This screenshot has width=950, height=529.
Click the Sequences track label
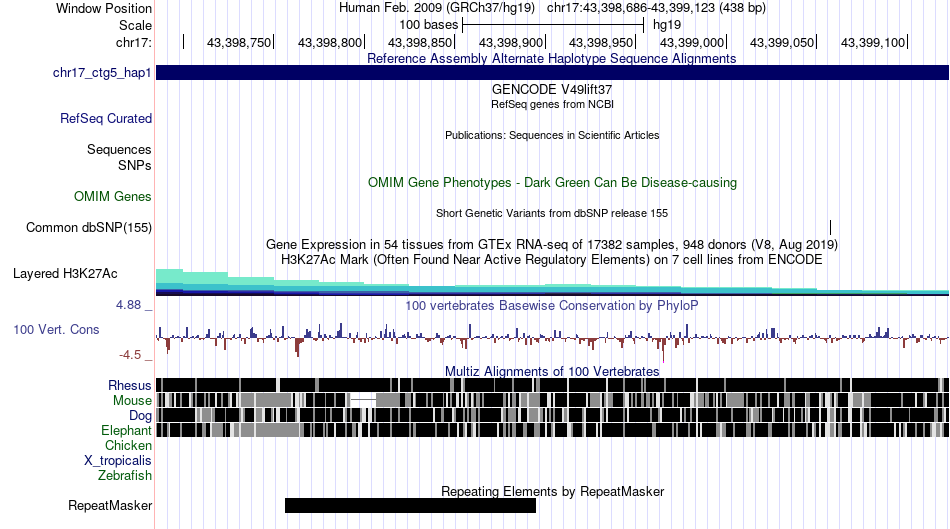(x=119, y=150)
